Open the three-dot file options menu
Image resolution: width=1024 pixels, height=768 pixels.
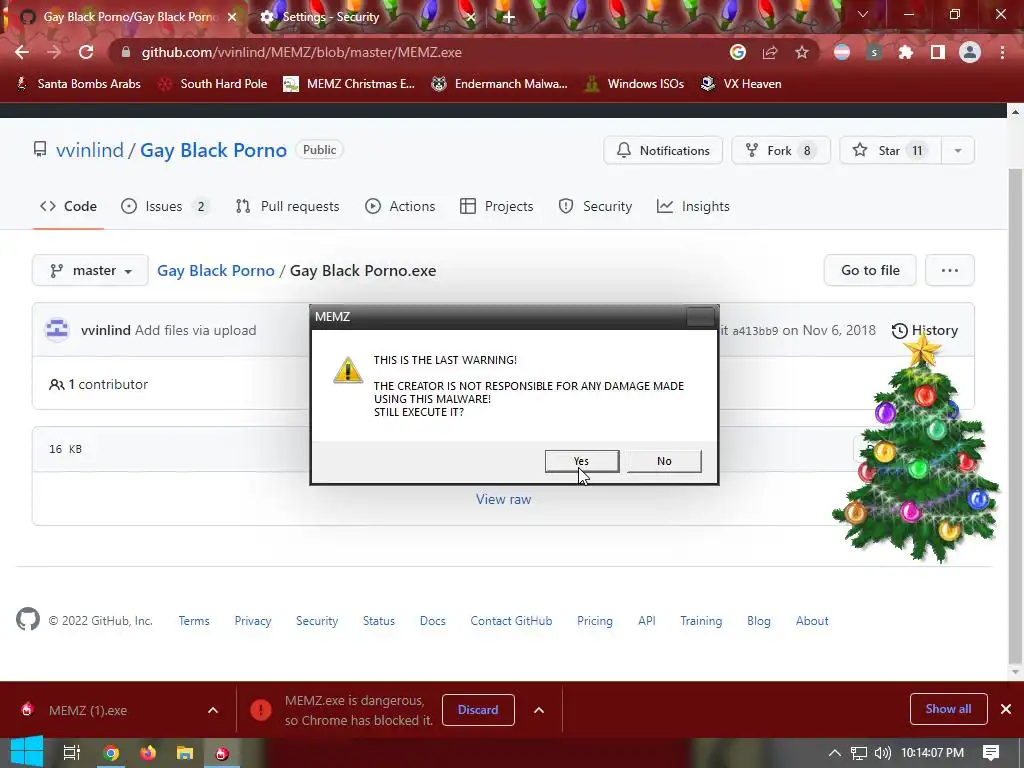(950, 270)
